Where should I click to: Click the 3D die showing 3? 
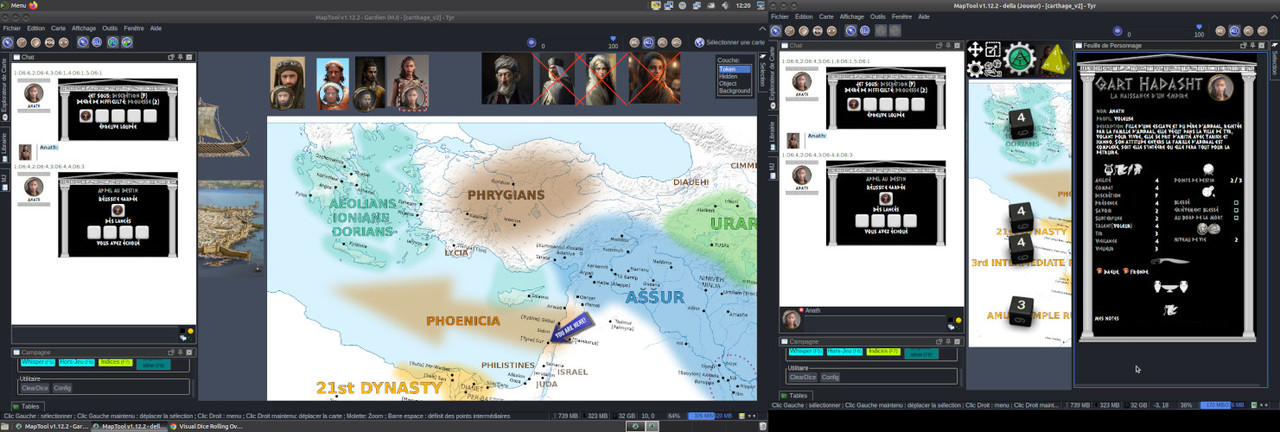(x=1020, y=310)
